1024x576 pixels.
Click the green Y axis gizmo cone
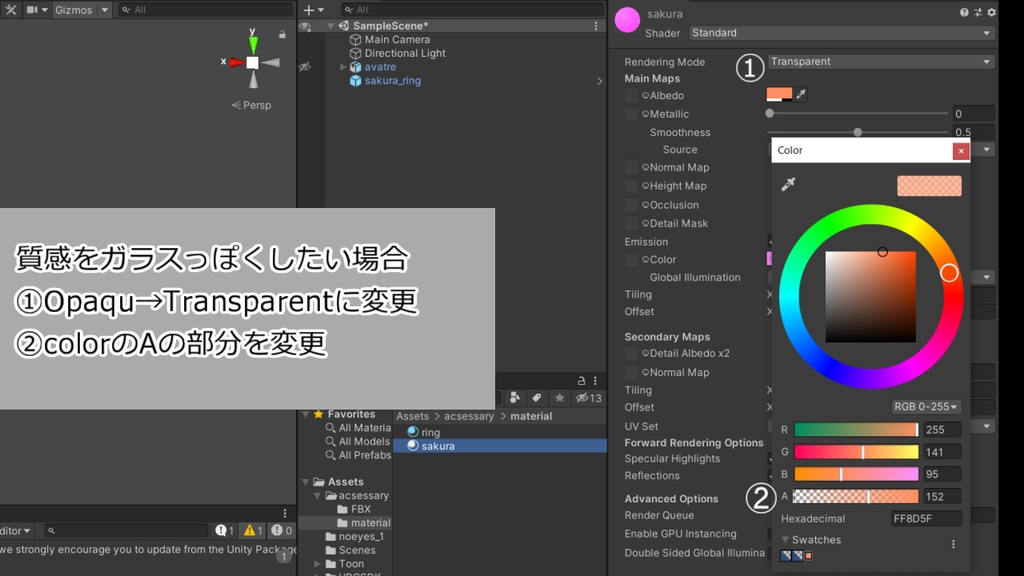tap(253, 44)
